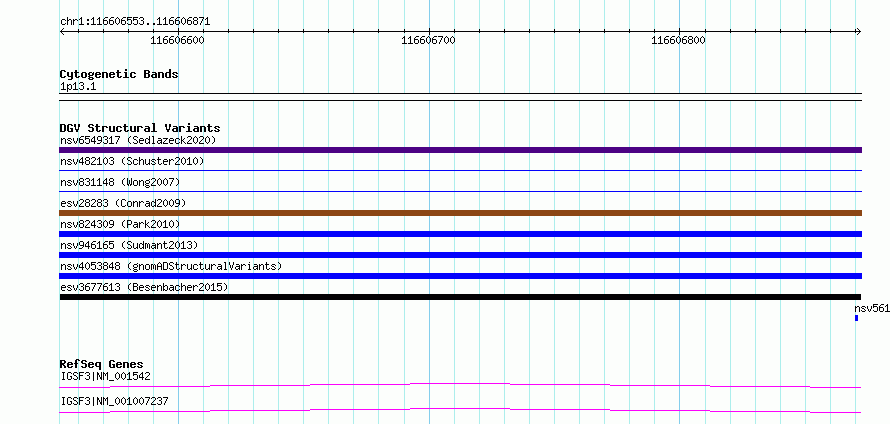Click the blue nsv824309 variant bar

click(x=460, y=234)
